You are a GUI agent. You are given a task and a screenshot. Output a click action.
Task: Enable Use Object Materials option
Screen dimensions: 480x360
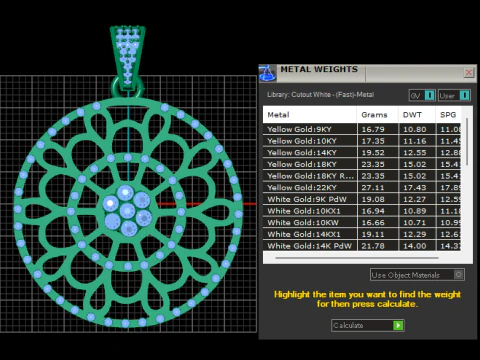(417, 275)
